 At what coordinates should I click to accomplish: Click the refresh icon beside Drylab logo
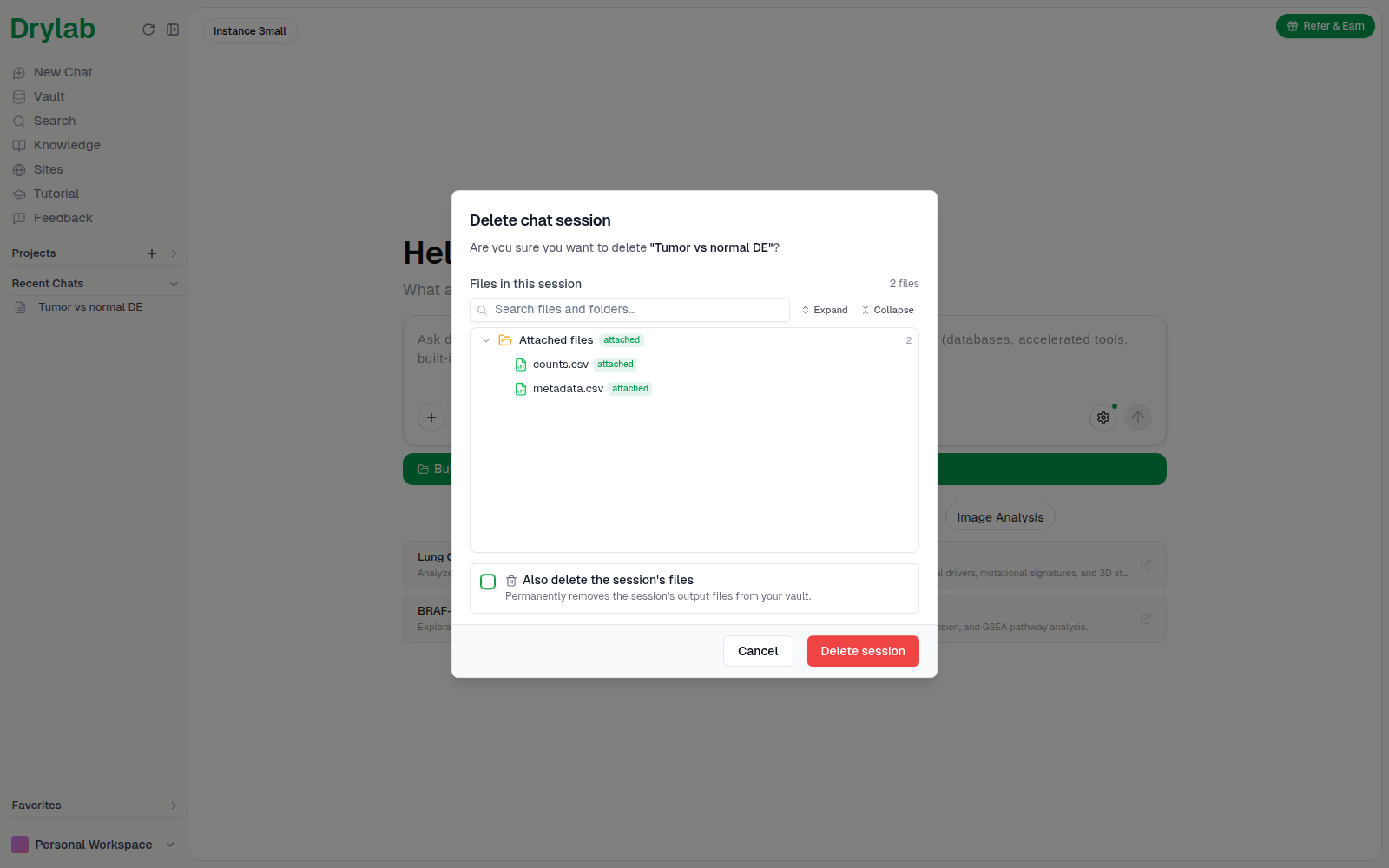pos(148,30)
